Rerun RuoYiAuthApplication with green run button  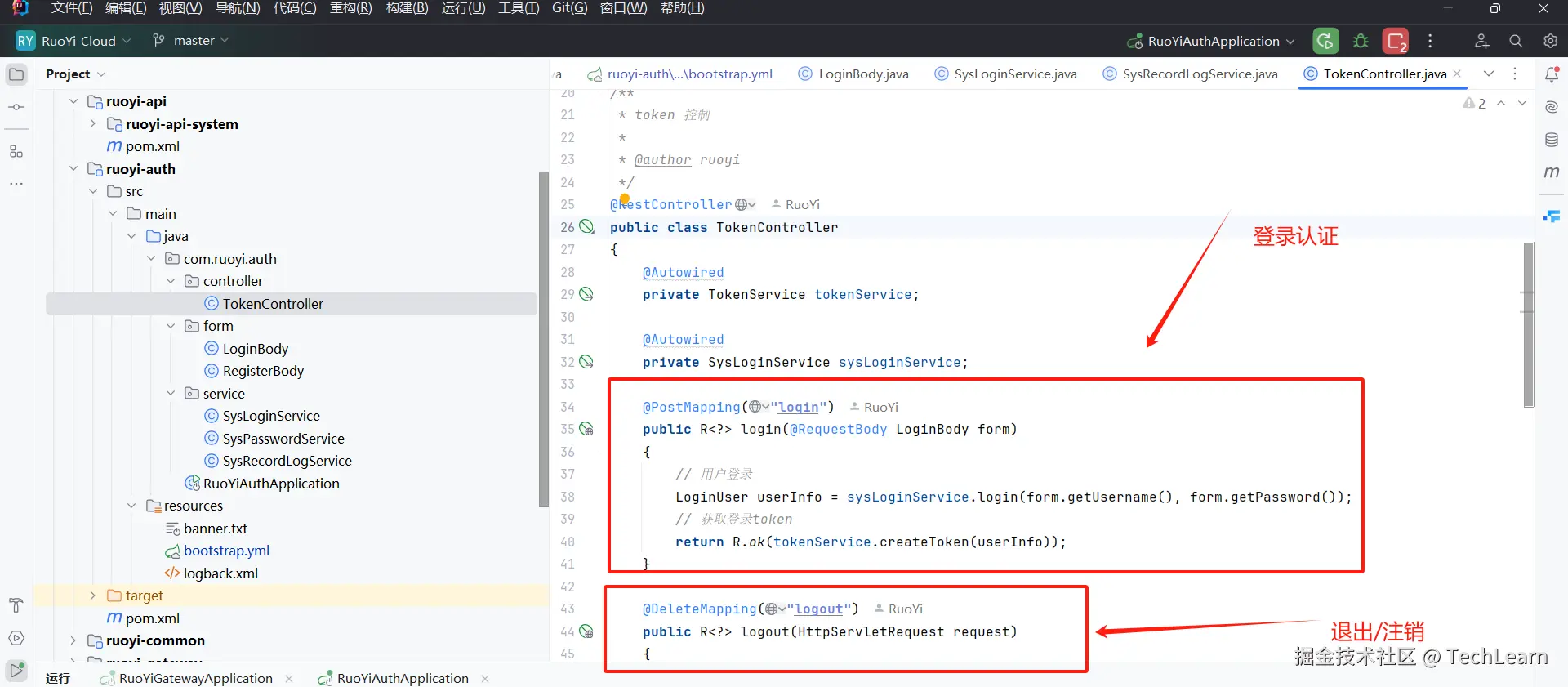click(1325, 41)
